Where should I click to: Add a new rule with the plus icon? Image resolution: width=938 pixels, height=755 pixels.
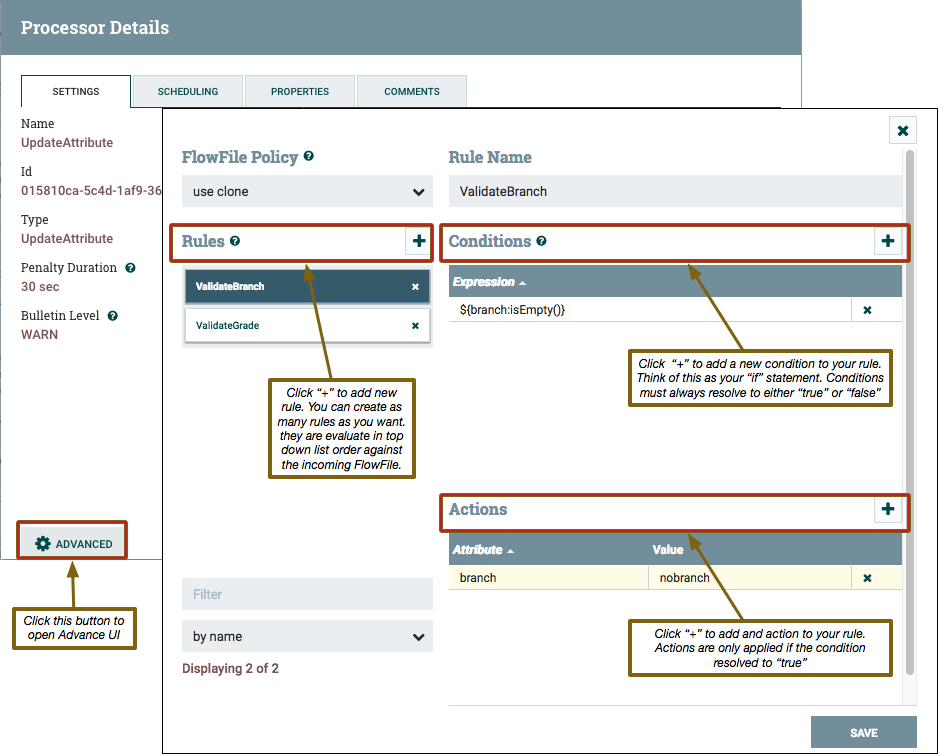tap(419, 241)
